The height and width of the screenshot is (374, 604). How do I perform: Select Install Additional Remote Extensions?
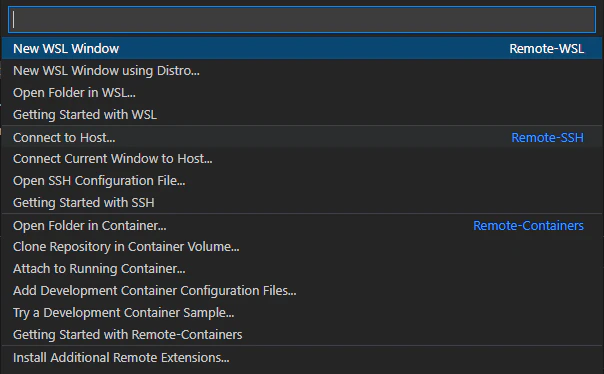click(x=302, y=357)
